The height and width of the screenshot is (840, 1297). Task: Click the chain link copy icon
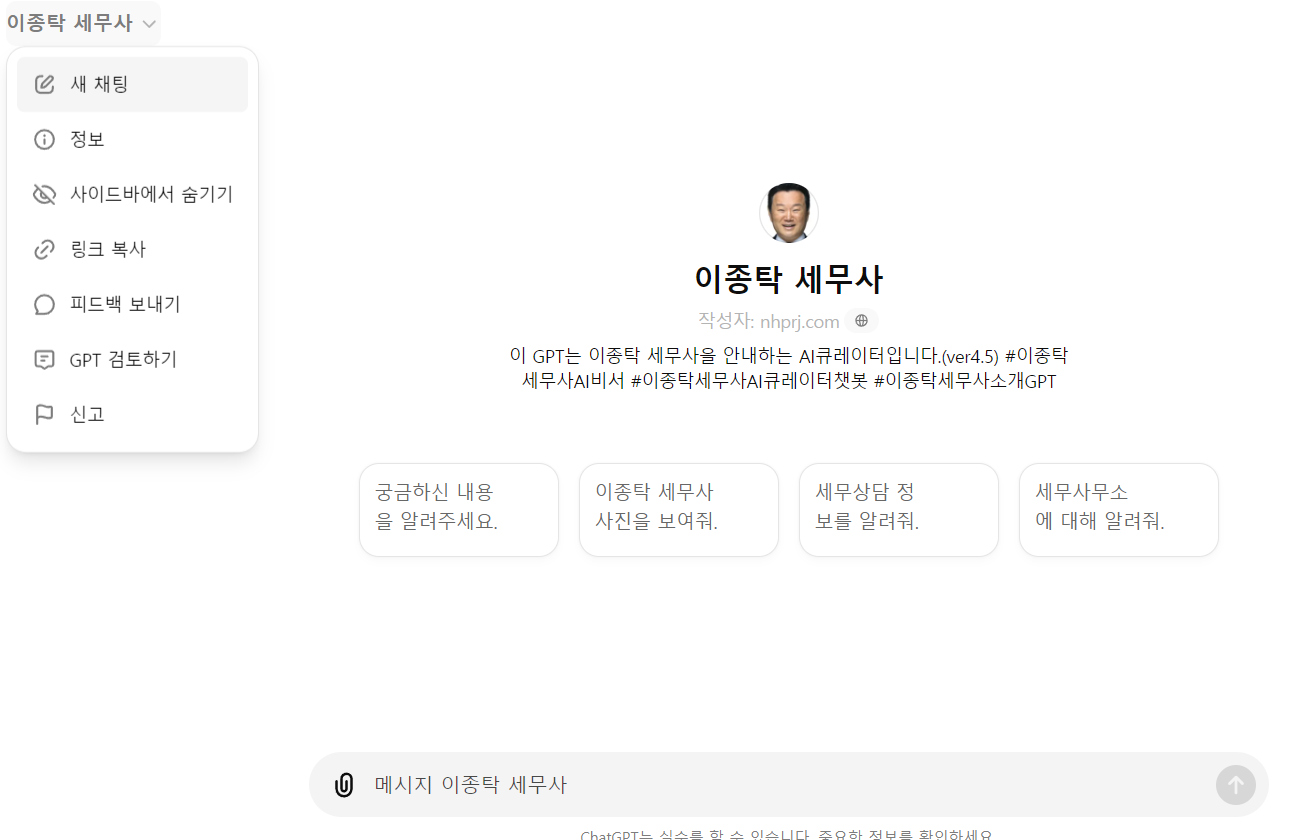pos(44,249)
